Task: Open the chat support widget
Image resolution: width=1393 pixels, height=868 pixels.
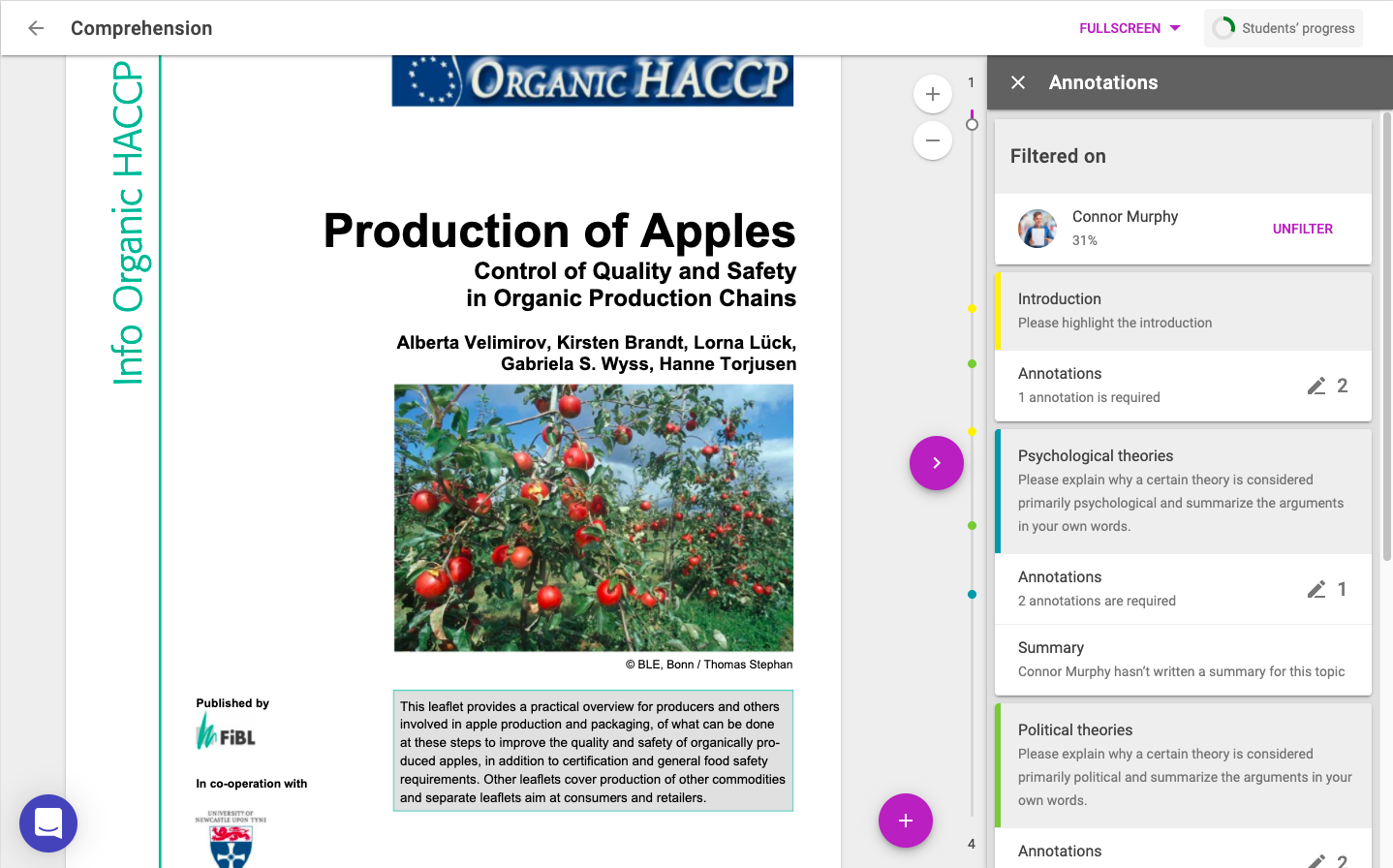Action: click(x=48, y=823)
